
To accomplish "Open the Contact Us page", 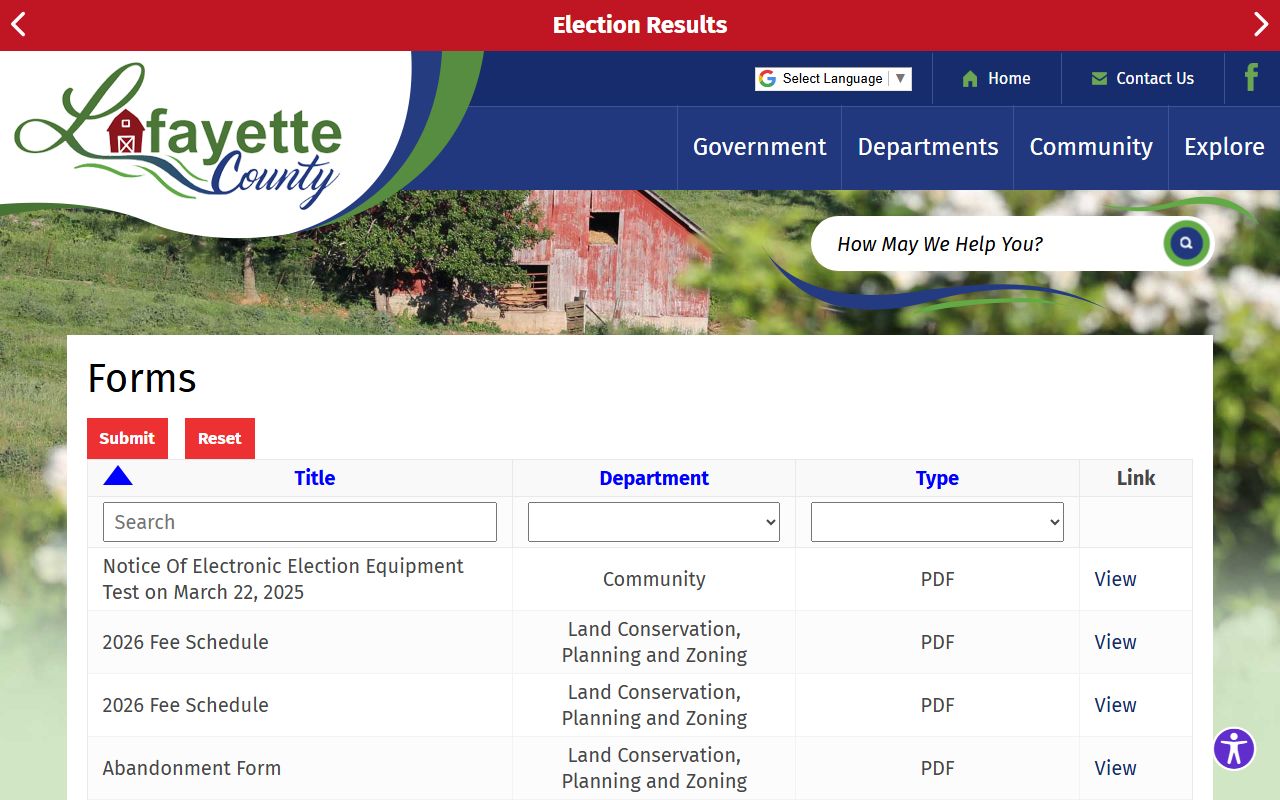I will [1142, 78].
